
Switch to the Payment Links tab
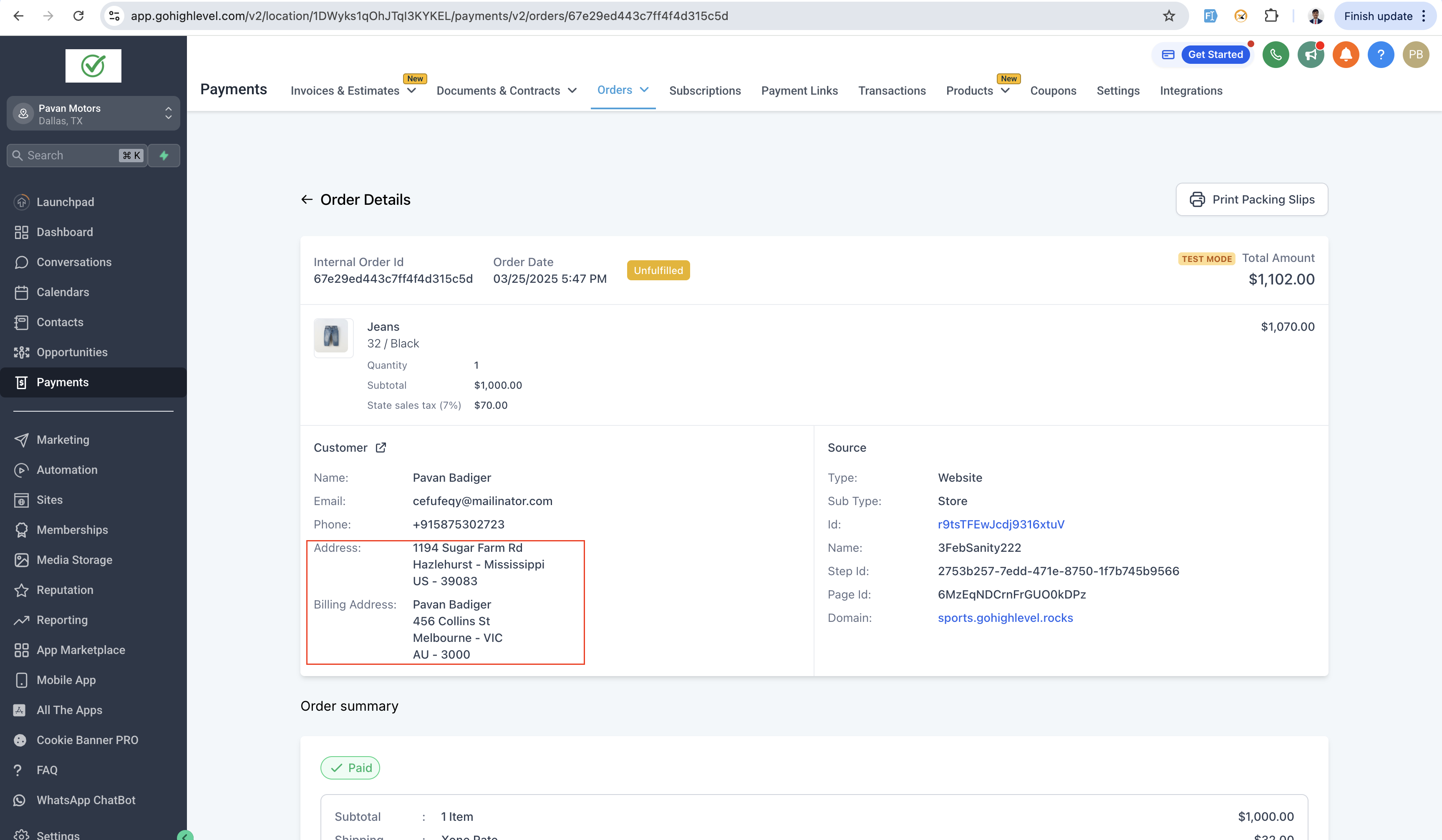(x=799, y=91)
